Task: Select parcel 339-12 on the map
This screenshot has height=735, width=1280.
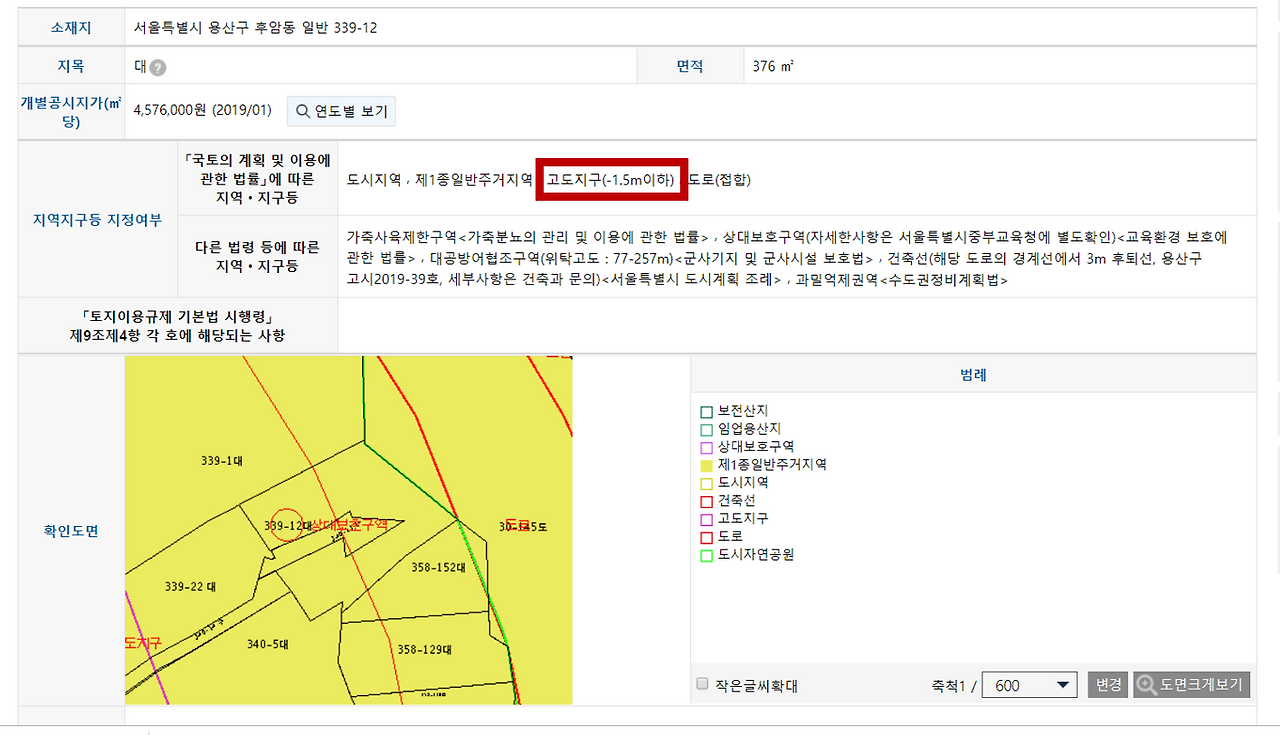Action: (x=287, y=523)
